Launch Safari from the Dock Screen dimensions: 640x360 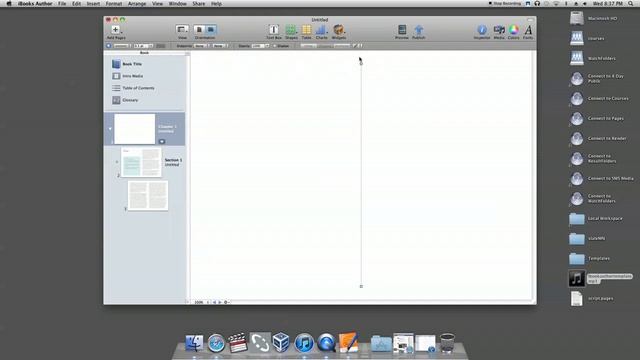[216, 343]
